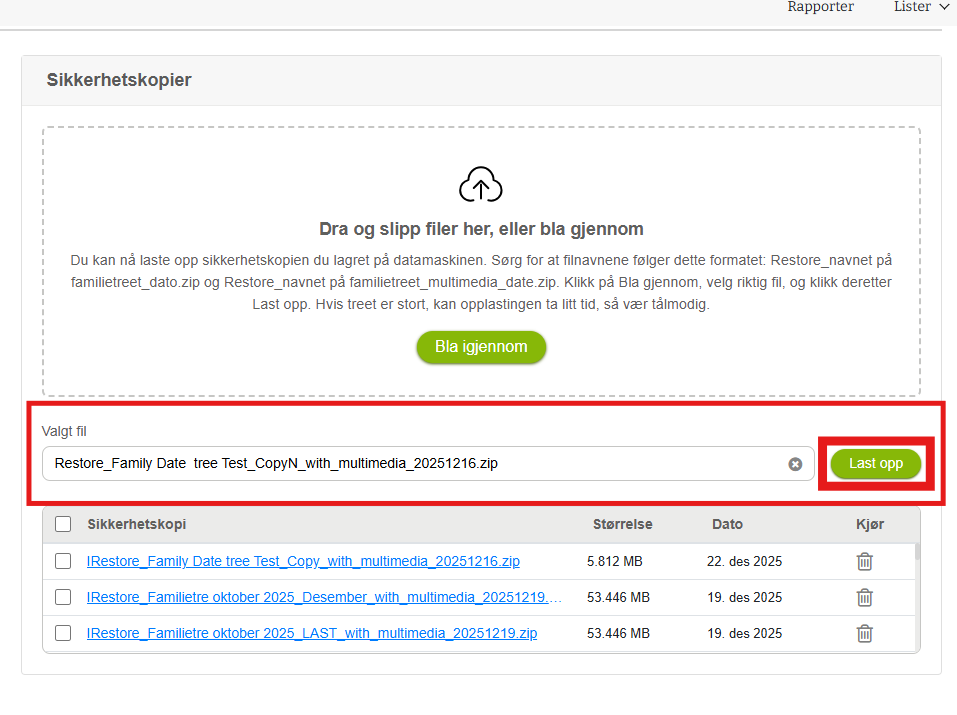Tick the checkbox for Familietre oktober 2025_LAST
957x715 pixels.
(63, 633)
